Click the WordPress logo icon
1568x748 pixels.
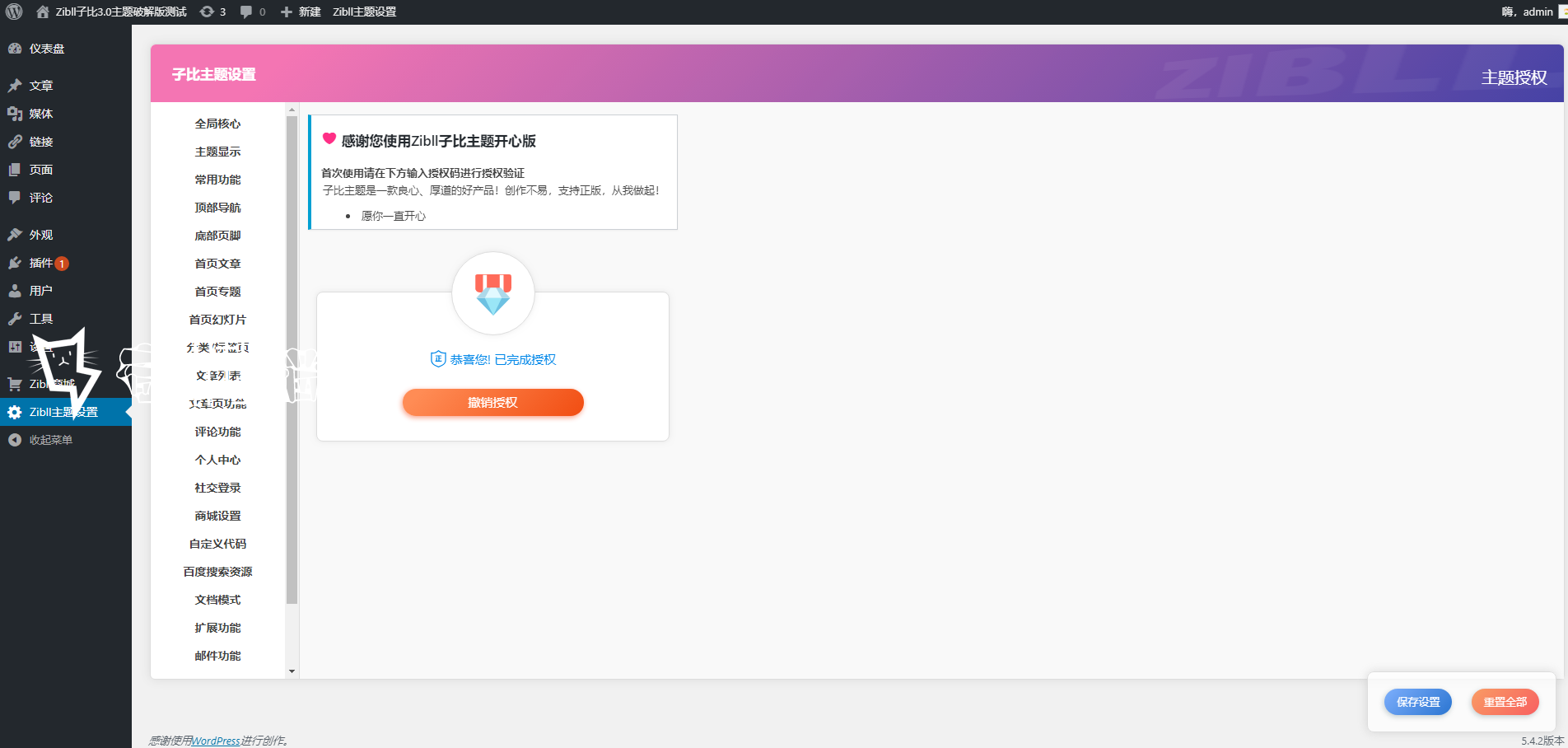14,12
